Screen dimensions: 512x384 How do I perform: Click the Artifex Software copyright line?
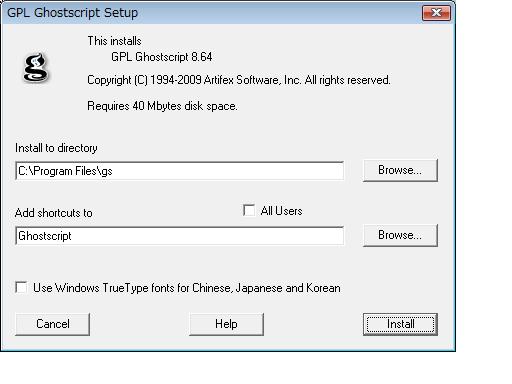239,80
